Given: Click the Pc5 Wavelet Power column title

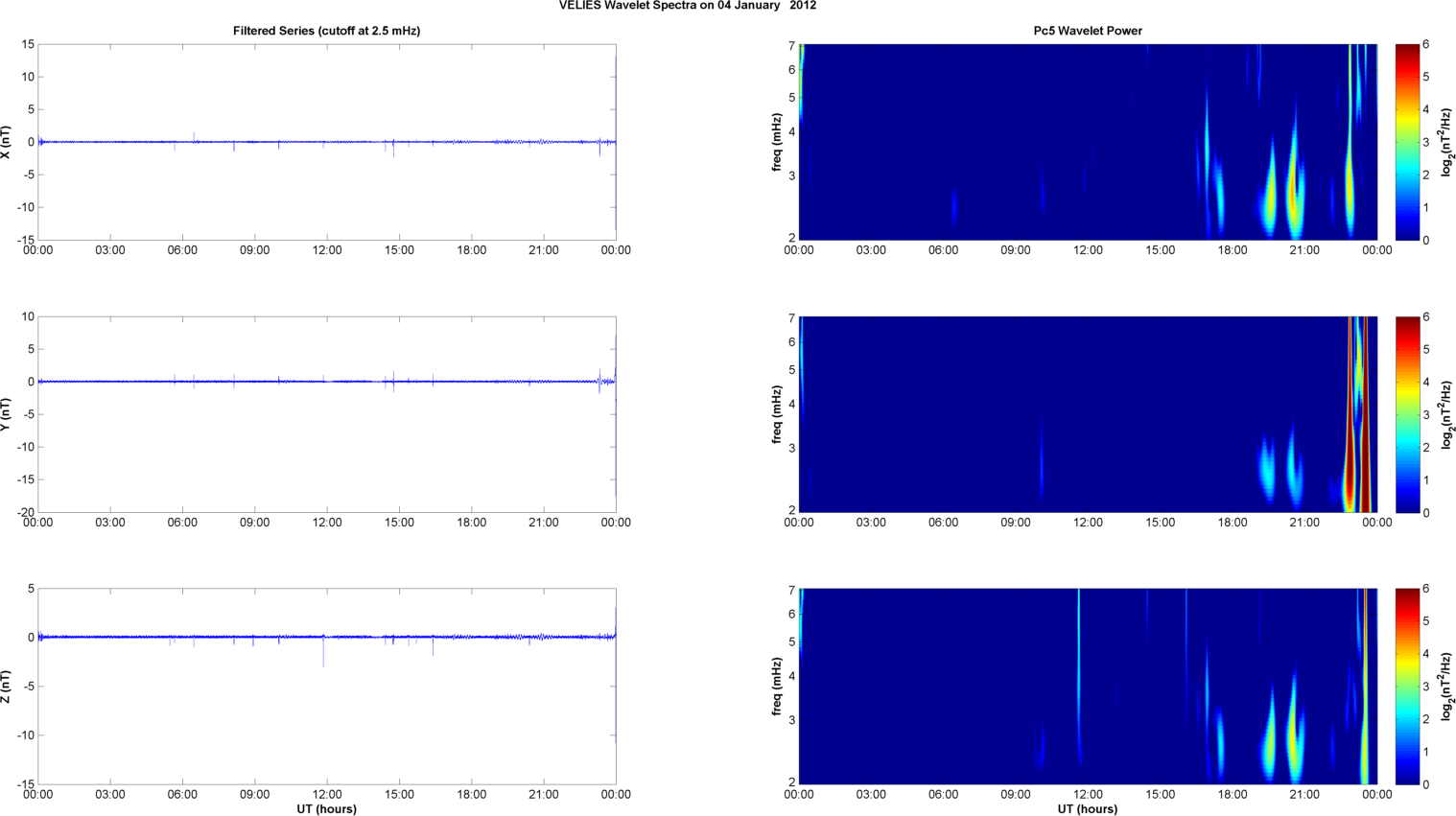Looking at the screenshot, I should tap(1088, 31).
